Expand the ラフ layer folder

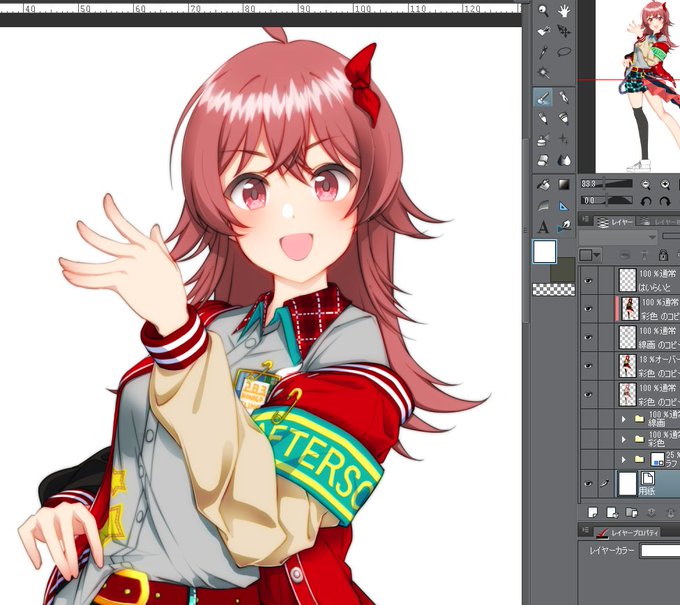coord(624,459)
